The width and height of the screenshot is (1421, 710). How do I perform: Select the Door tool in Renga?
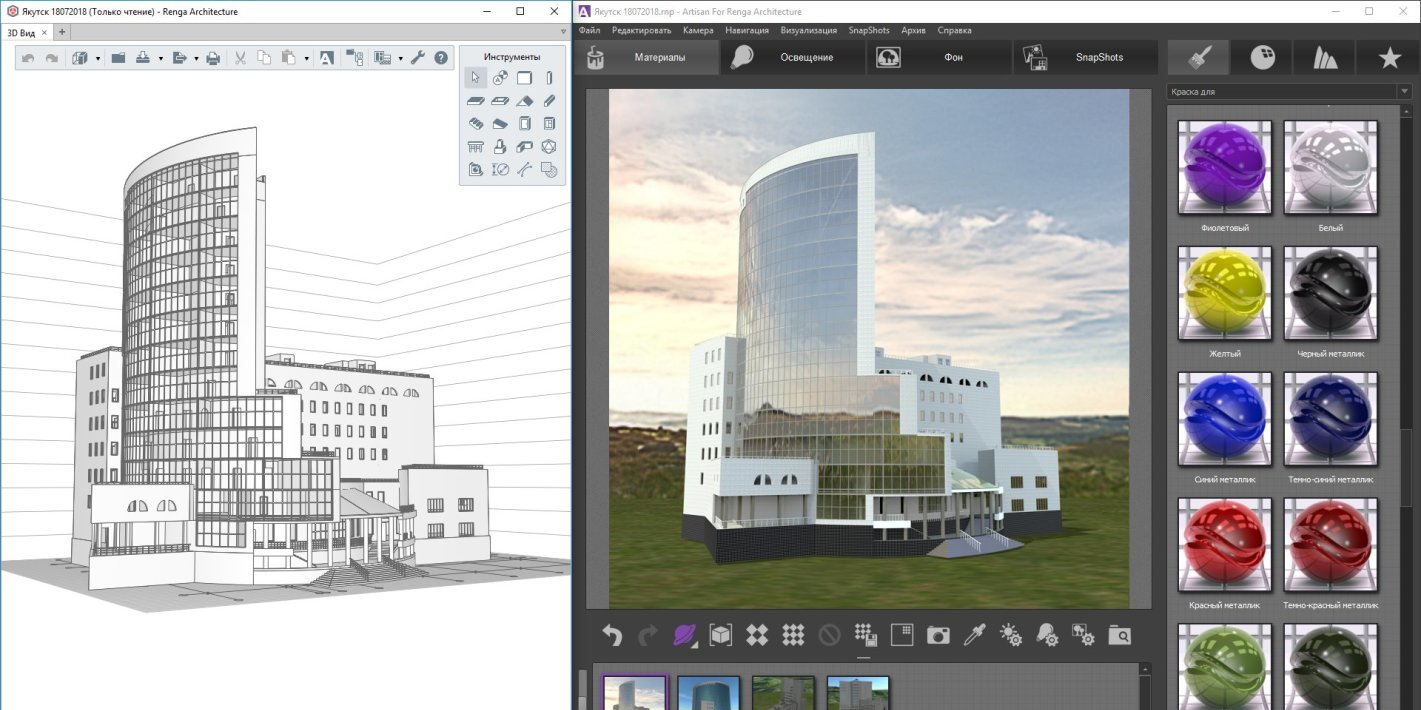[x=525, y=123]
